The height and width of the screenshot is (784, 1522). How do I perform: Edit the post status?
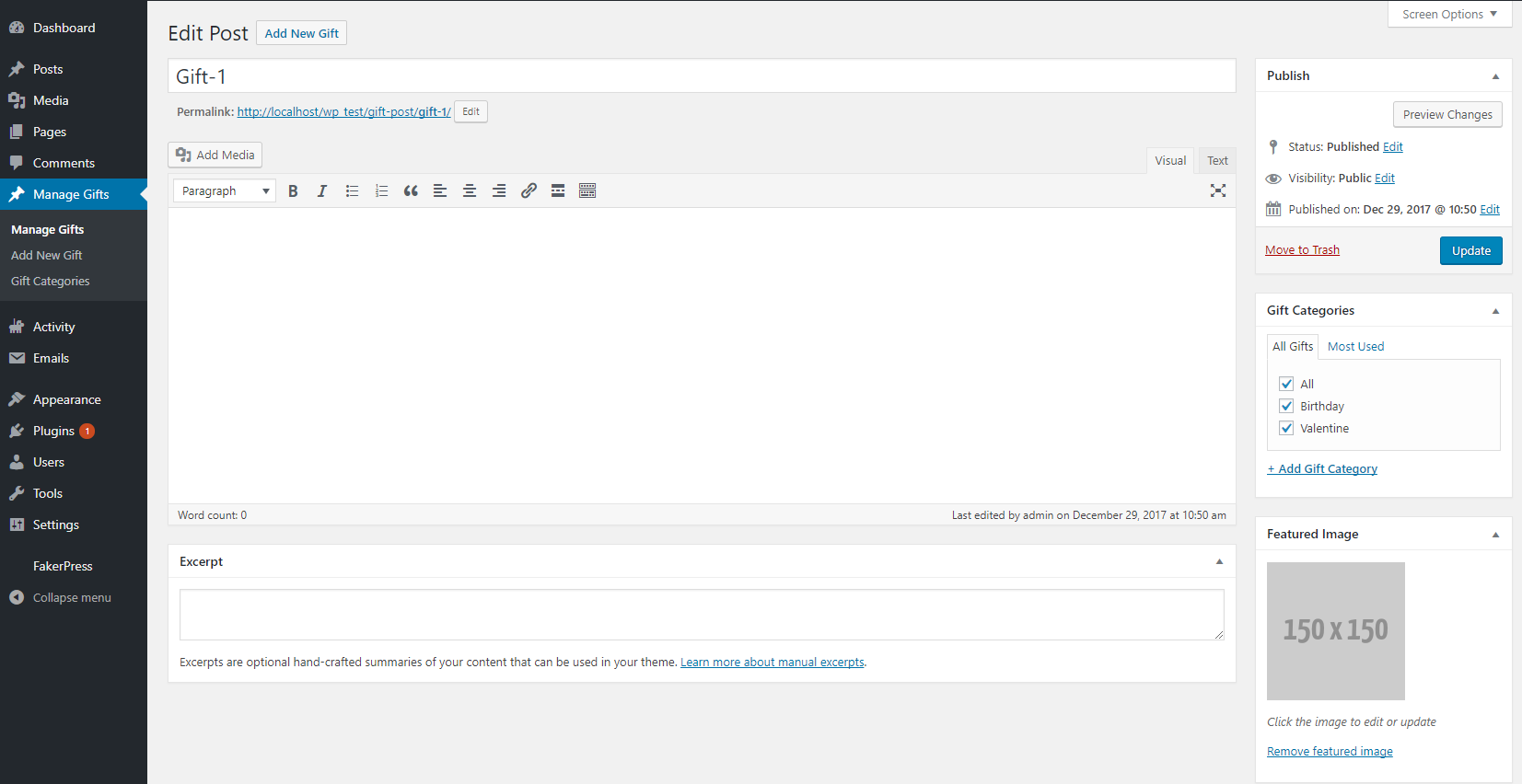(1393, 147)
